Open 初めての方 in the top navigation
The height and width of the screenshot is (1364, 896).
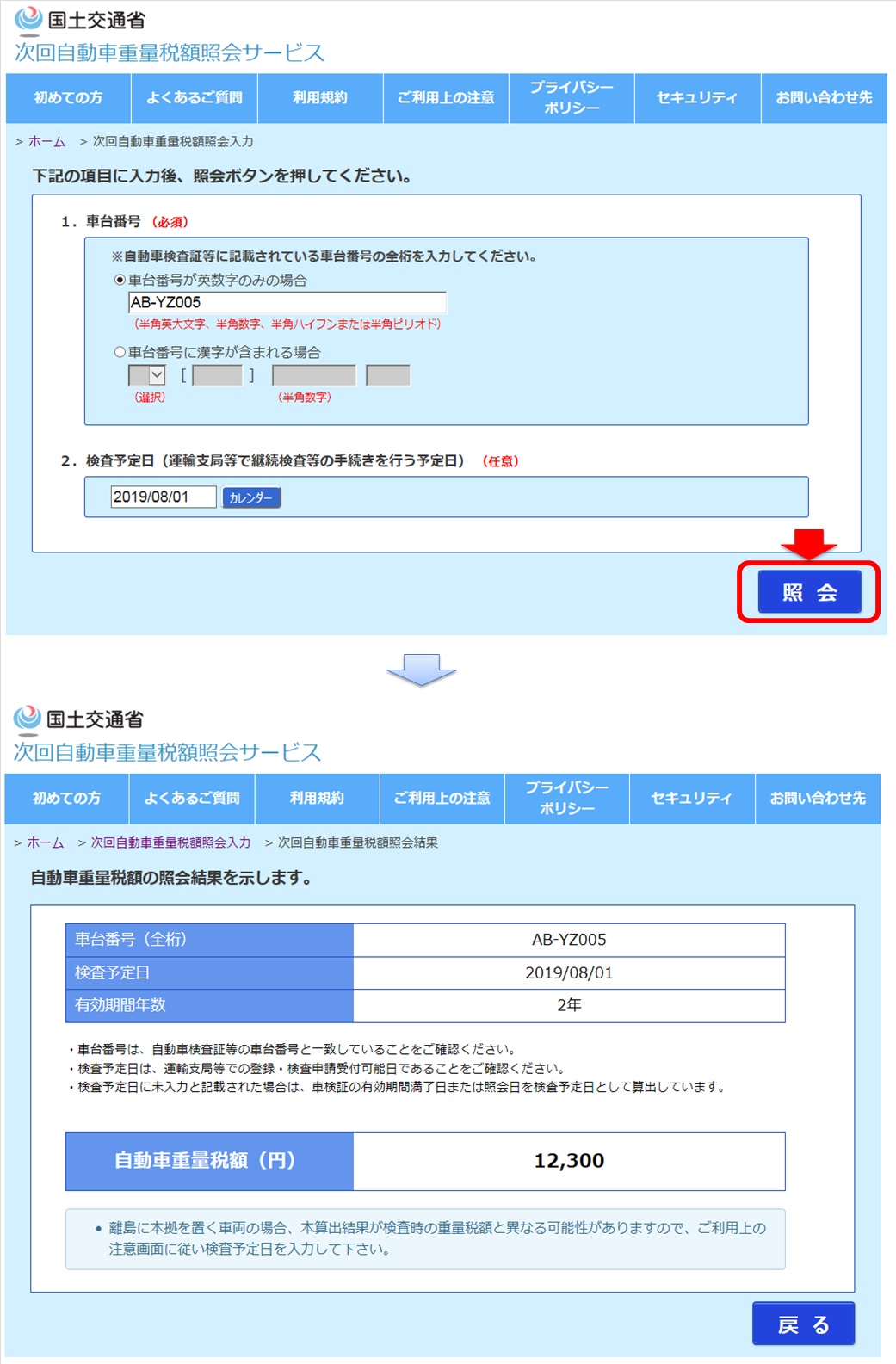click(68, 98)
